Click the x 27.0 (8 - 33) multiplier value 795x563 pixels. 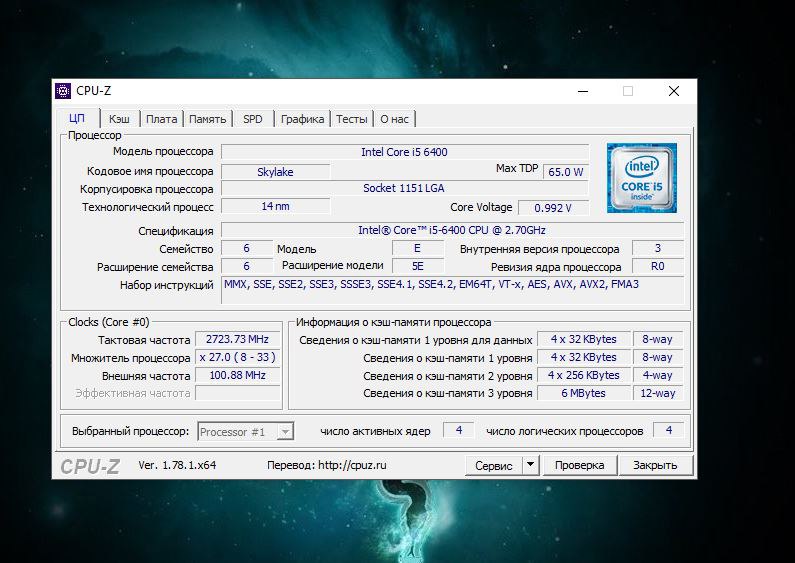tap(237, 357)
